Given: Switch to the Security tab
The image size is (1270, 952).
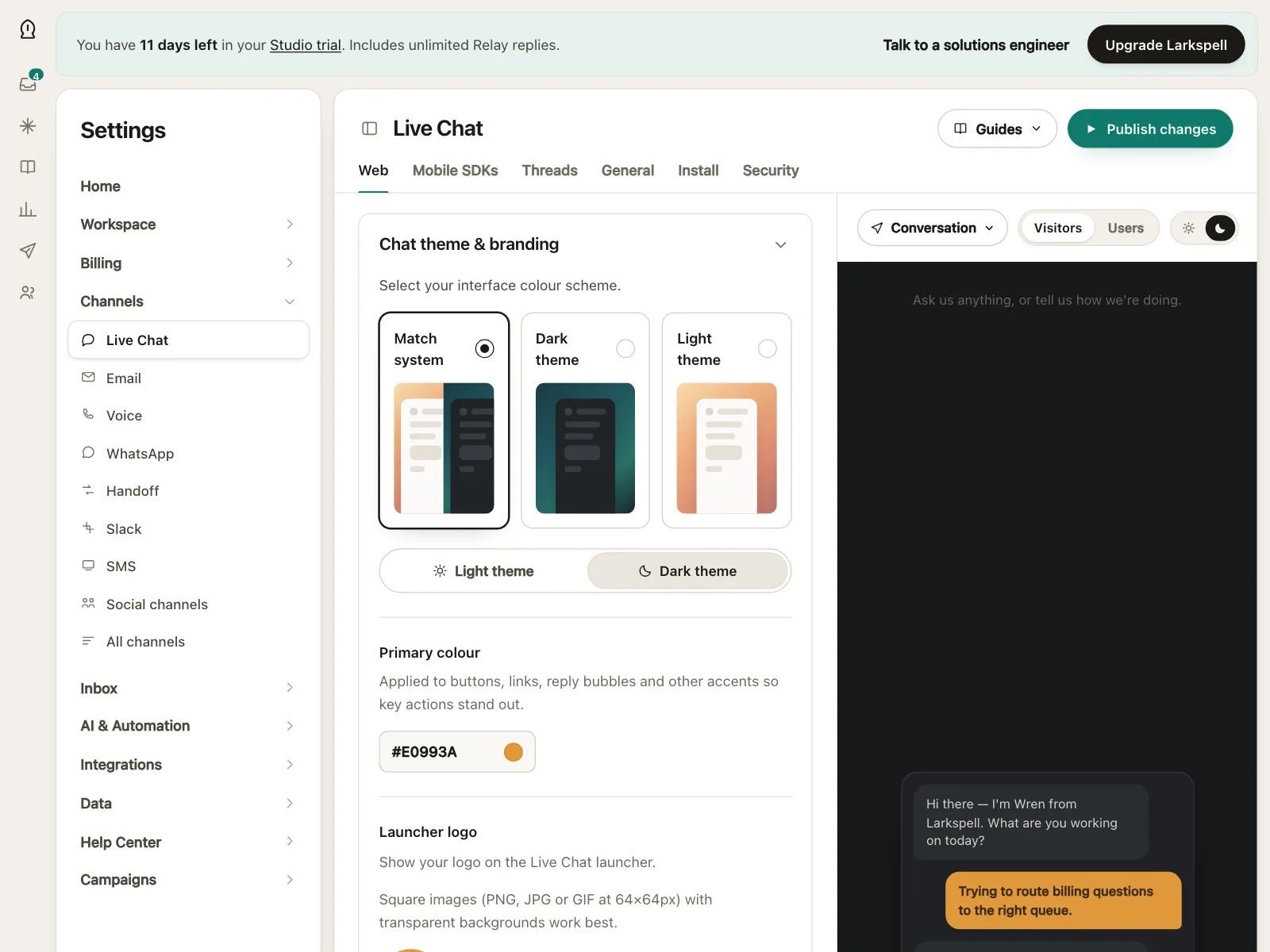Looking at the screenshot, I should click(770, 171).
